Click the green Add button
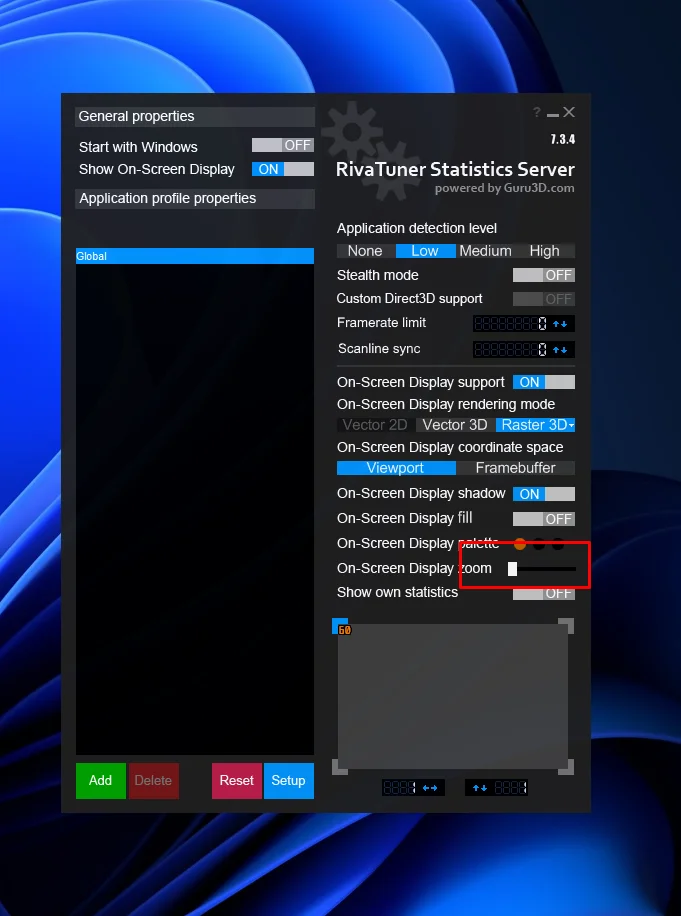Image resolution: width=681 pixels, height=916 pixels. pos(100,780)
